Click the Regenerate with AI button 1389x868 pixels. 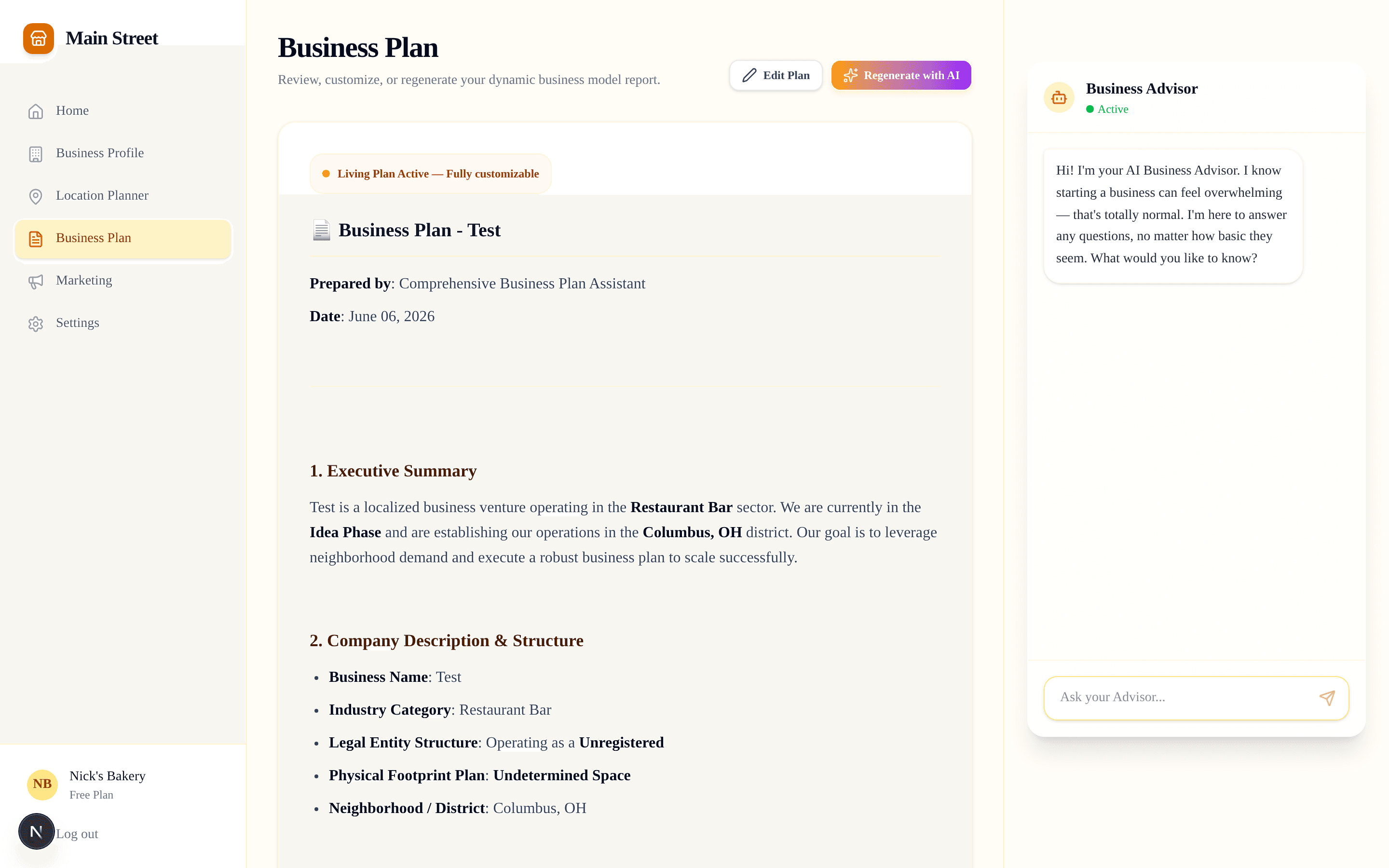tap(901, 75)
